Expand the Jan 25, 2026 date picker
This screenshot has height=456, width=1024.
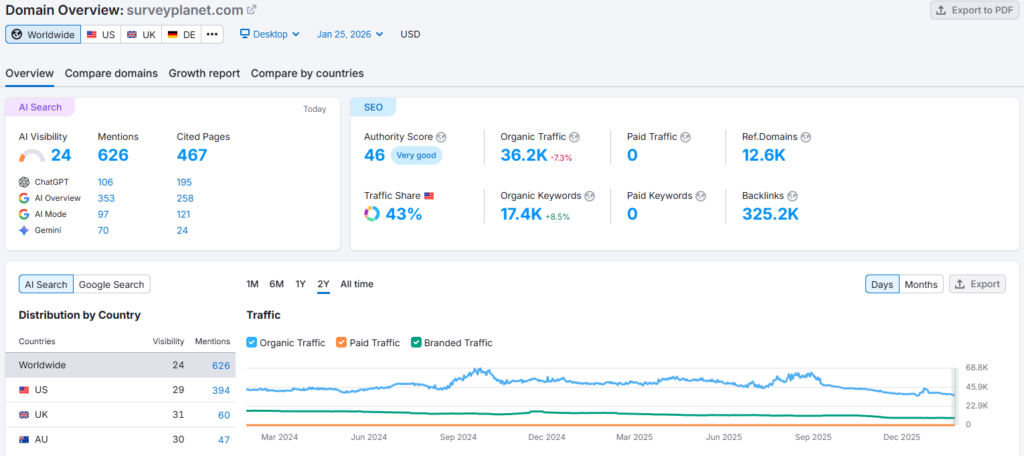click(x=350, y=34)
